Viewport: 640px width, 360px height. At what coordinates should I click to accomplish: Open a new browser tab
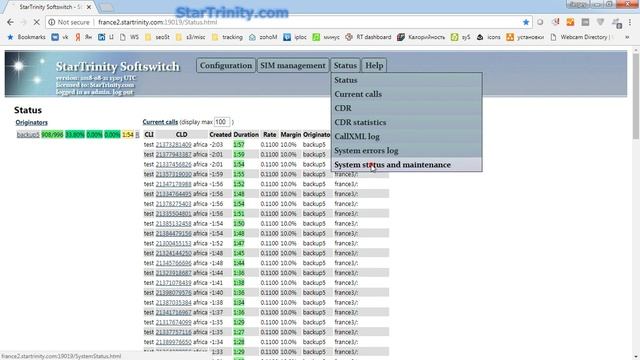click(x=107, y=7)
